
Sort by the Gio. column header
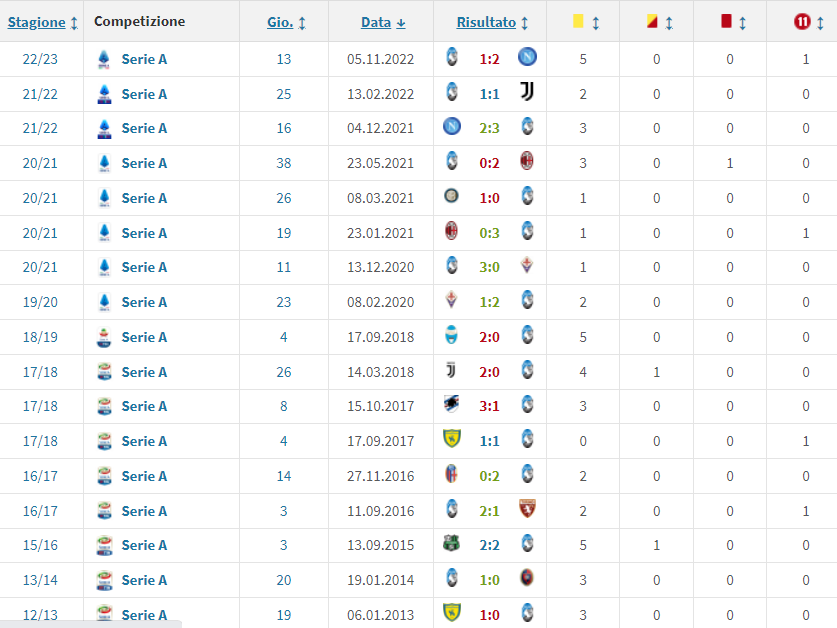[x=280, y=22]
